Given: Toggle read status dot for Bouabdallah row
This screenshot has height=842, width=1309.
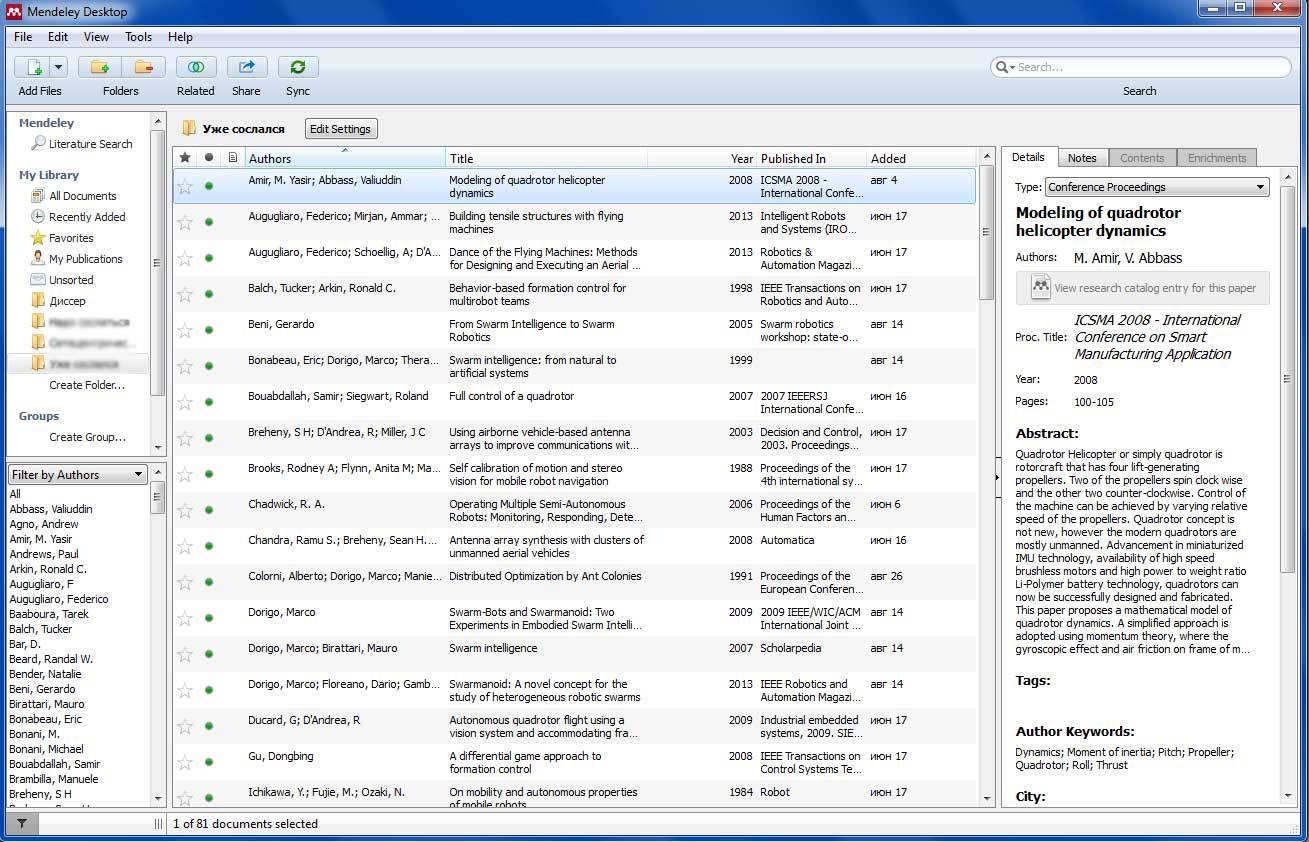Looking at the screenshot, I should pos(208,402).
